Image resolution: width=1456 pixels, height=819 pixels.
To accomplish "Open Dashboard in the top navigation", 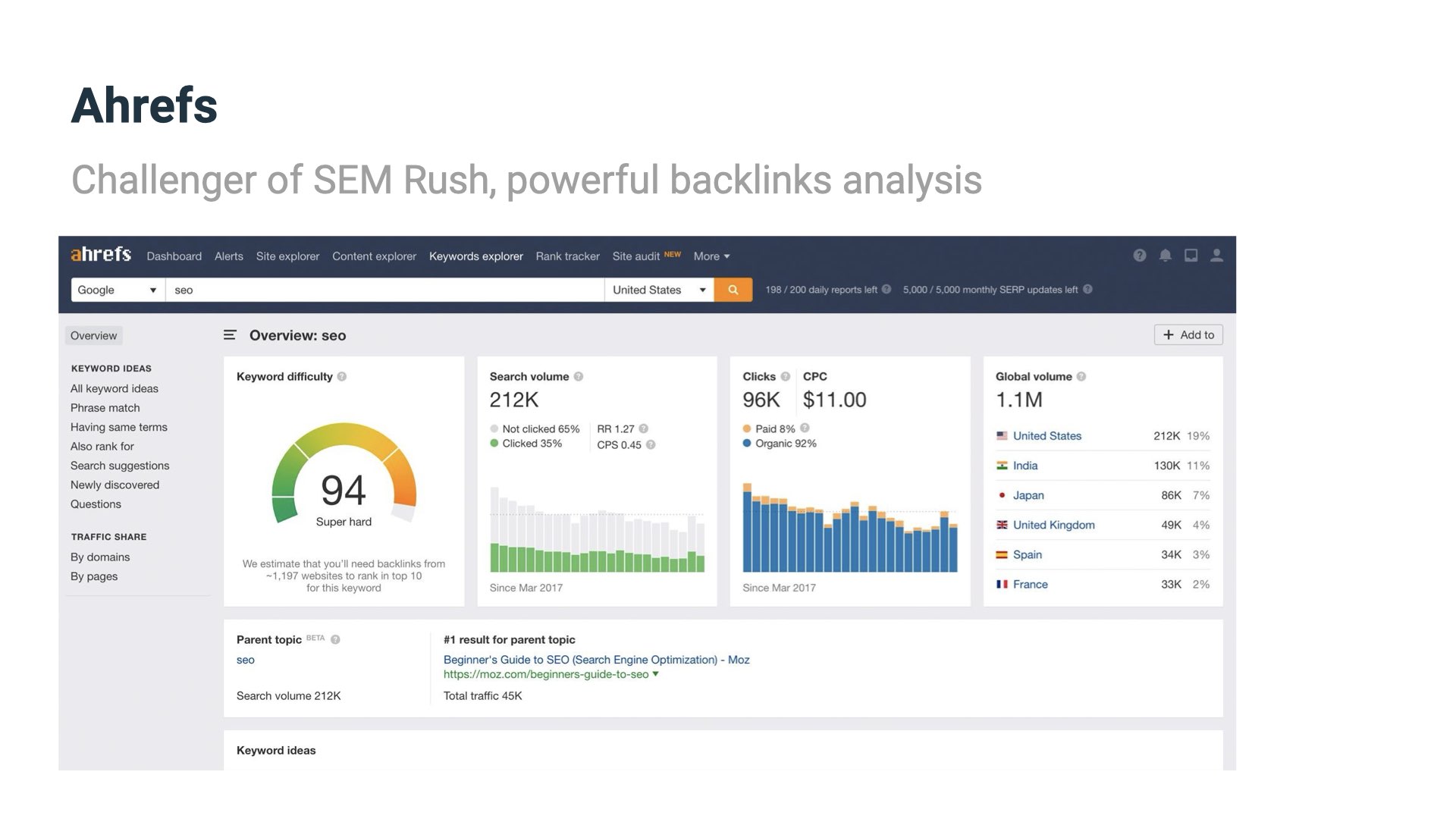I will [174, 256].
